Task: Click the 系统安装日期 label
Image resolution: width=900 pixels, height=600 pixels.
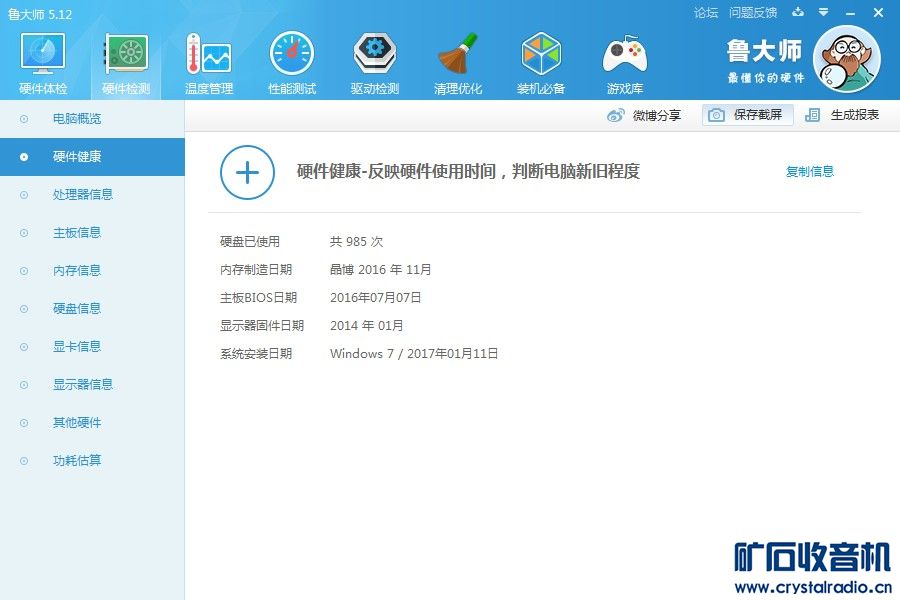Action: tap(256, 354)
